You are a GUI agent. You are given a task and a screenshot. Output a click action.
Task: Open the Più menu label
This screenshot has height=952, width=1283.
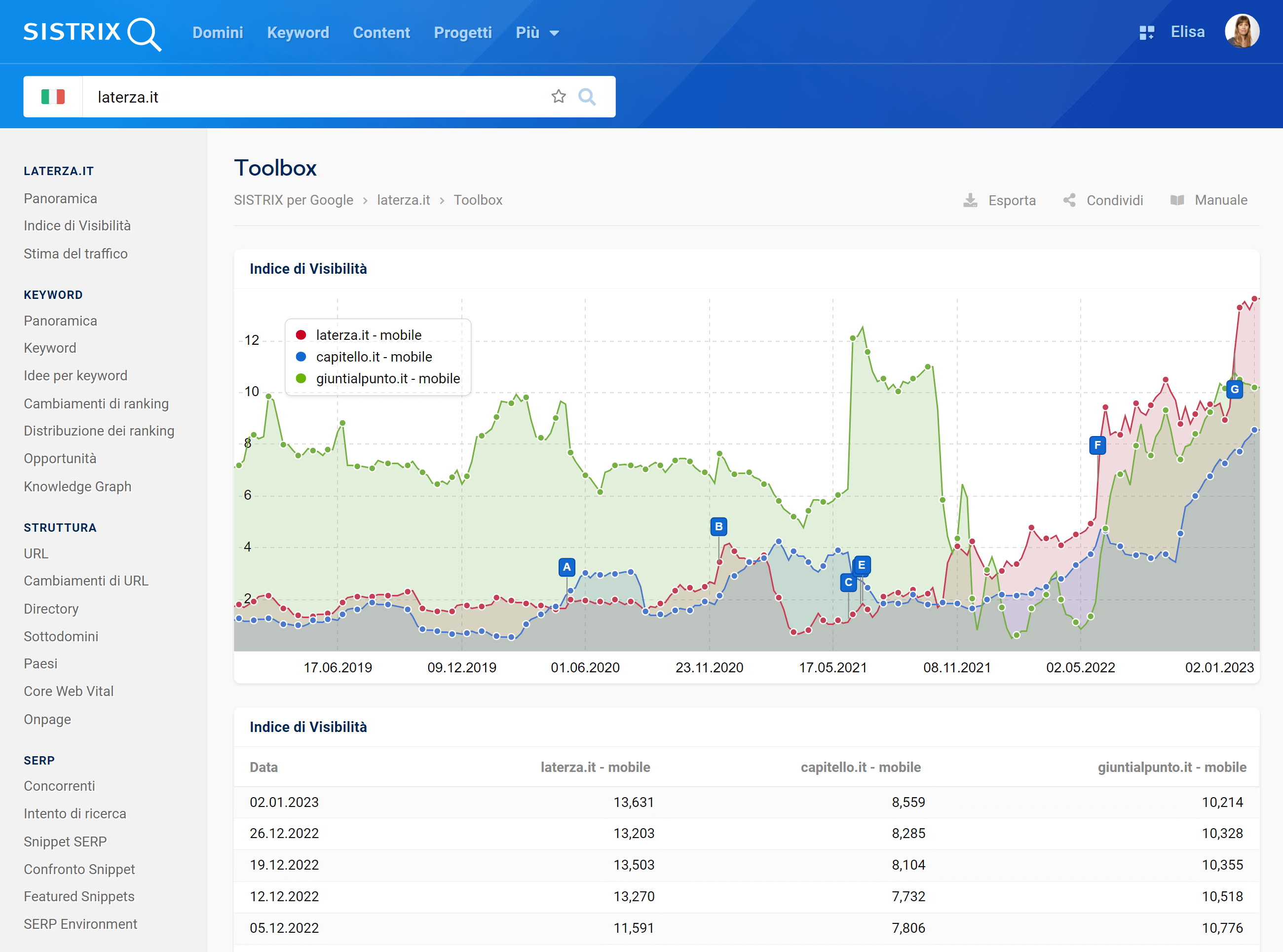tap(528, 32)
